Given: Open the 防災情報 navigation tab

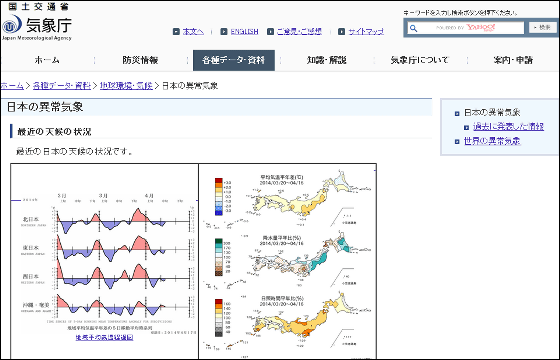Looking at the screenshot, I should 140,60.
